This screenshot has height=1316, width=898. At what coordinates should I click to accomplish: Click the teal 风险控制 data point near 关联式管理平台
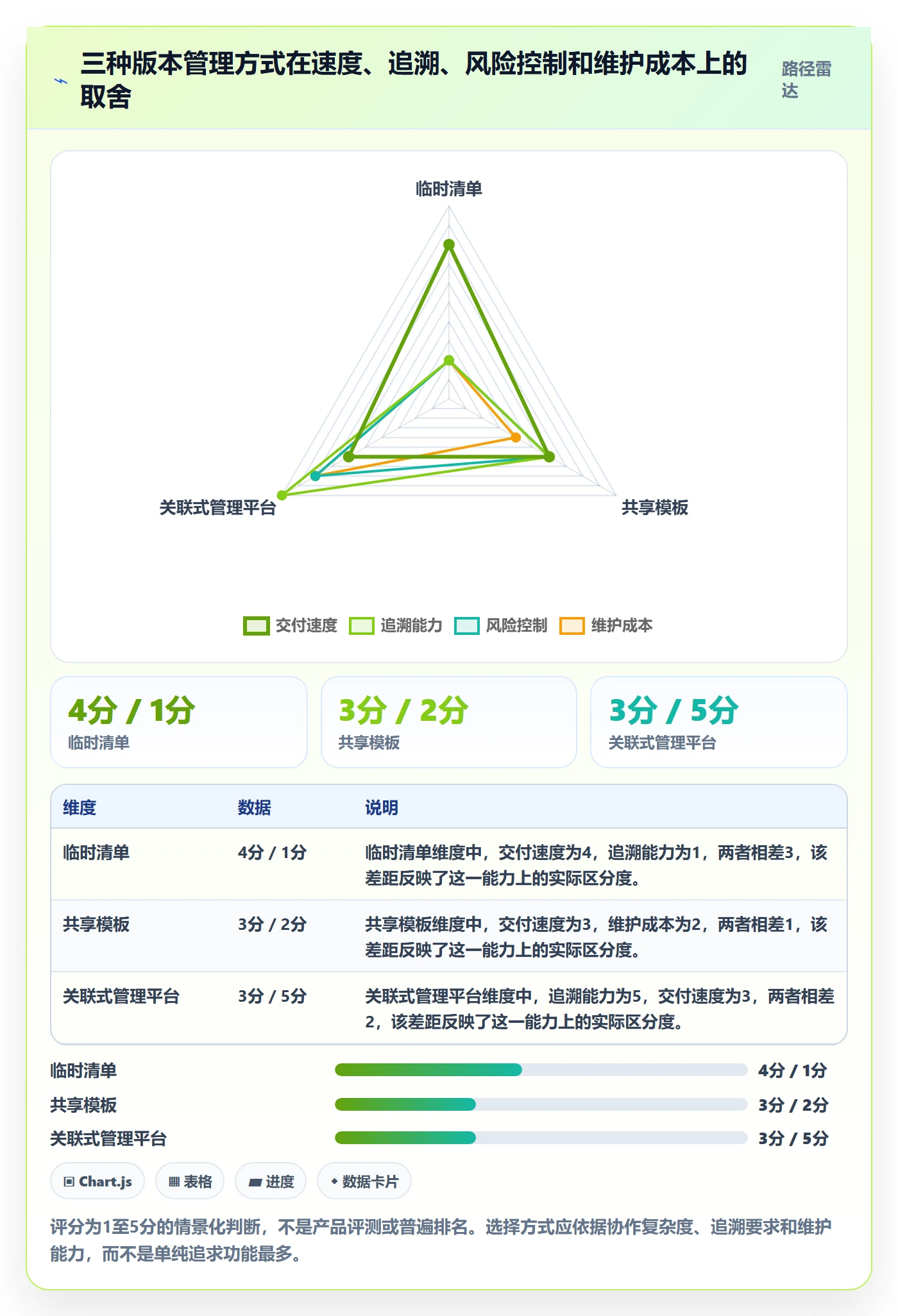(x=315, y=476)
